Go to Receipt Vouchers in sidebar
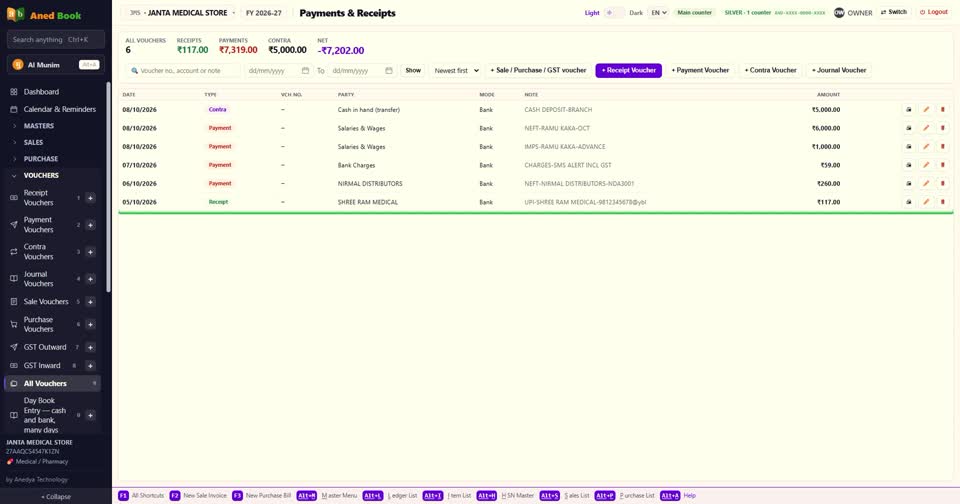This screenshot has height=504, width=960. [x=39, y=198]
